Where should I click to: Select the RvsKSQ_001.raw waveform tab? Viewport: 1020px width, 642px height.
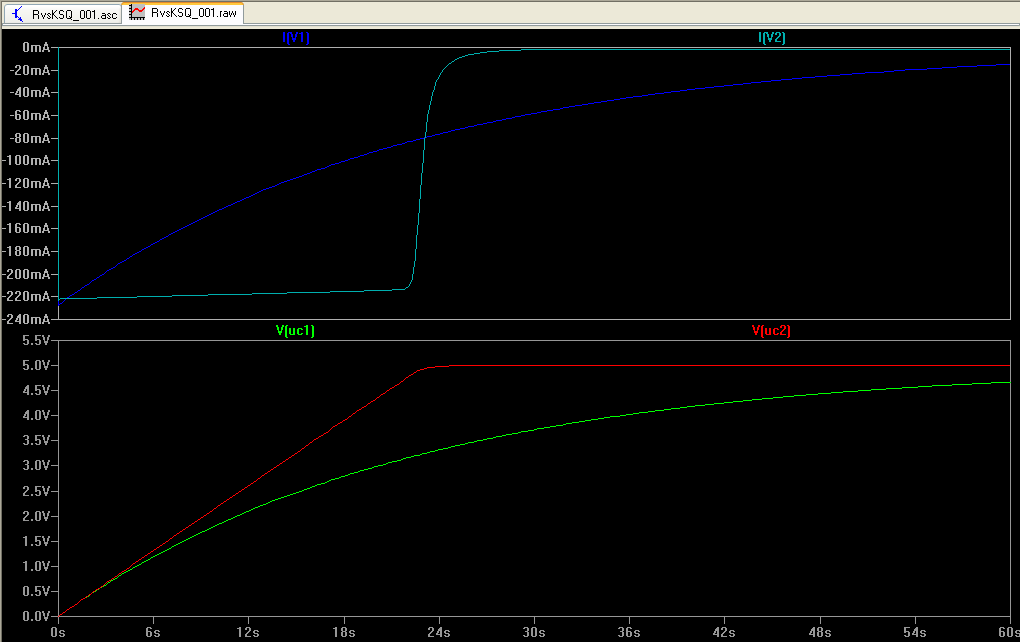[183, 13]
